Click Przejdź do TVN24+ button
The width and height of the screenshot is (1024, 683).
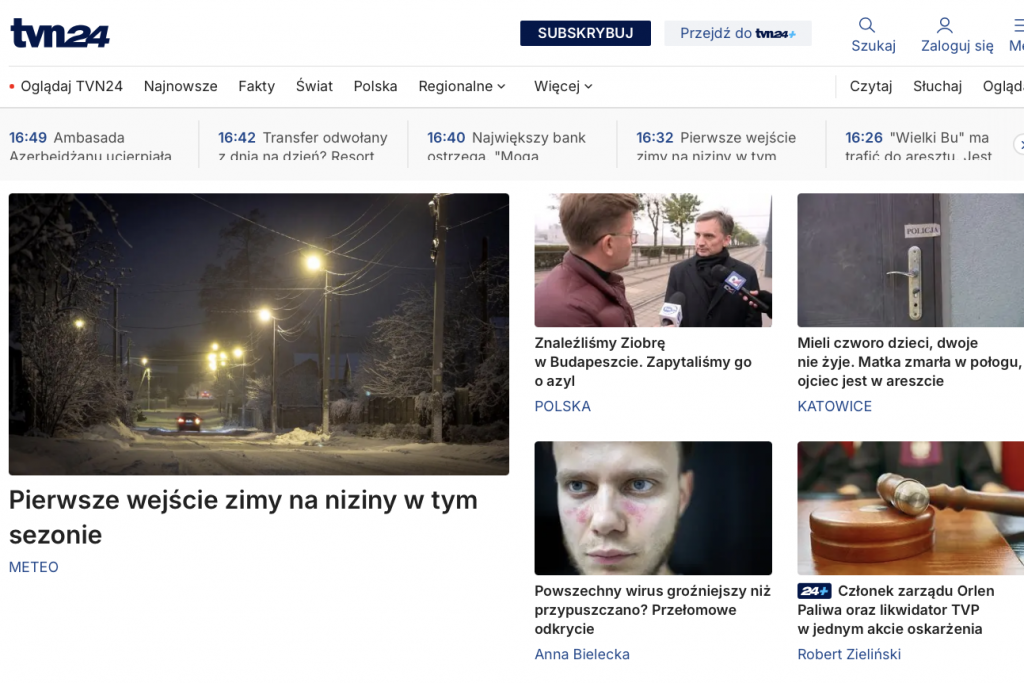[738, 33]
